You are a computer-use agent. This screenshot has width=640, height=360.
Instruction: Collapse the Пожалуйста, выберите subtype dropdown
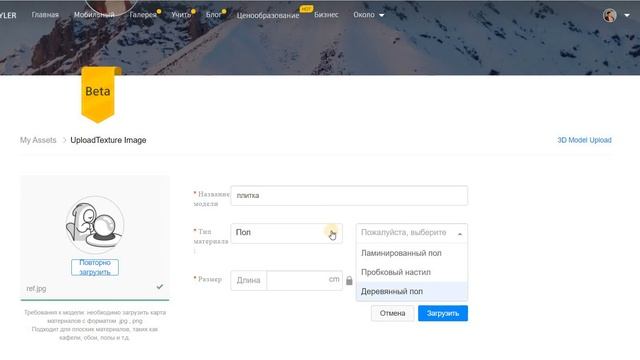411,233
